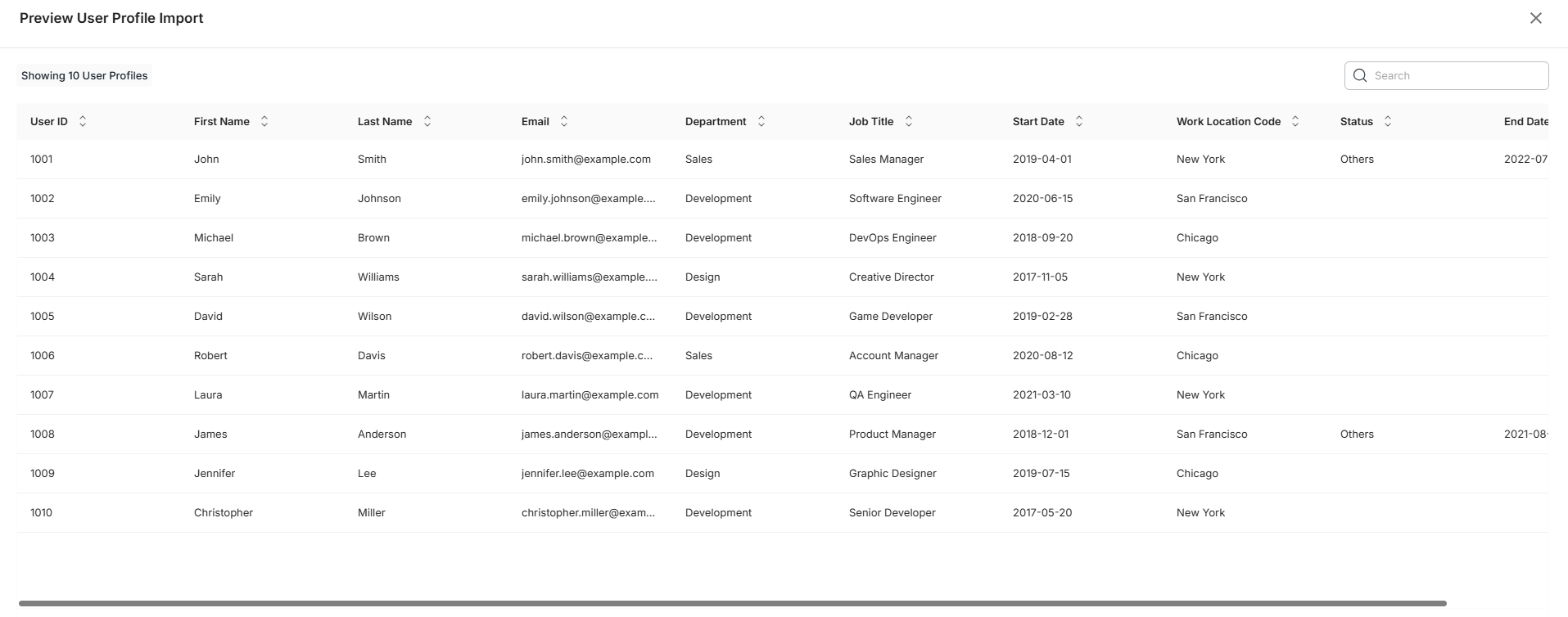This screenshot has height=617, width=1568.
Task: Sort by Department column arrows
Action: (x=761, y=121)
